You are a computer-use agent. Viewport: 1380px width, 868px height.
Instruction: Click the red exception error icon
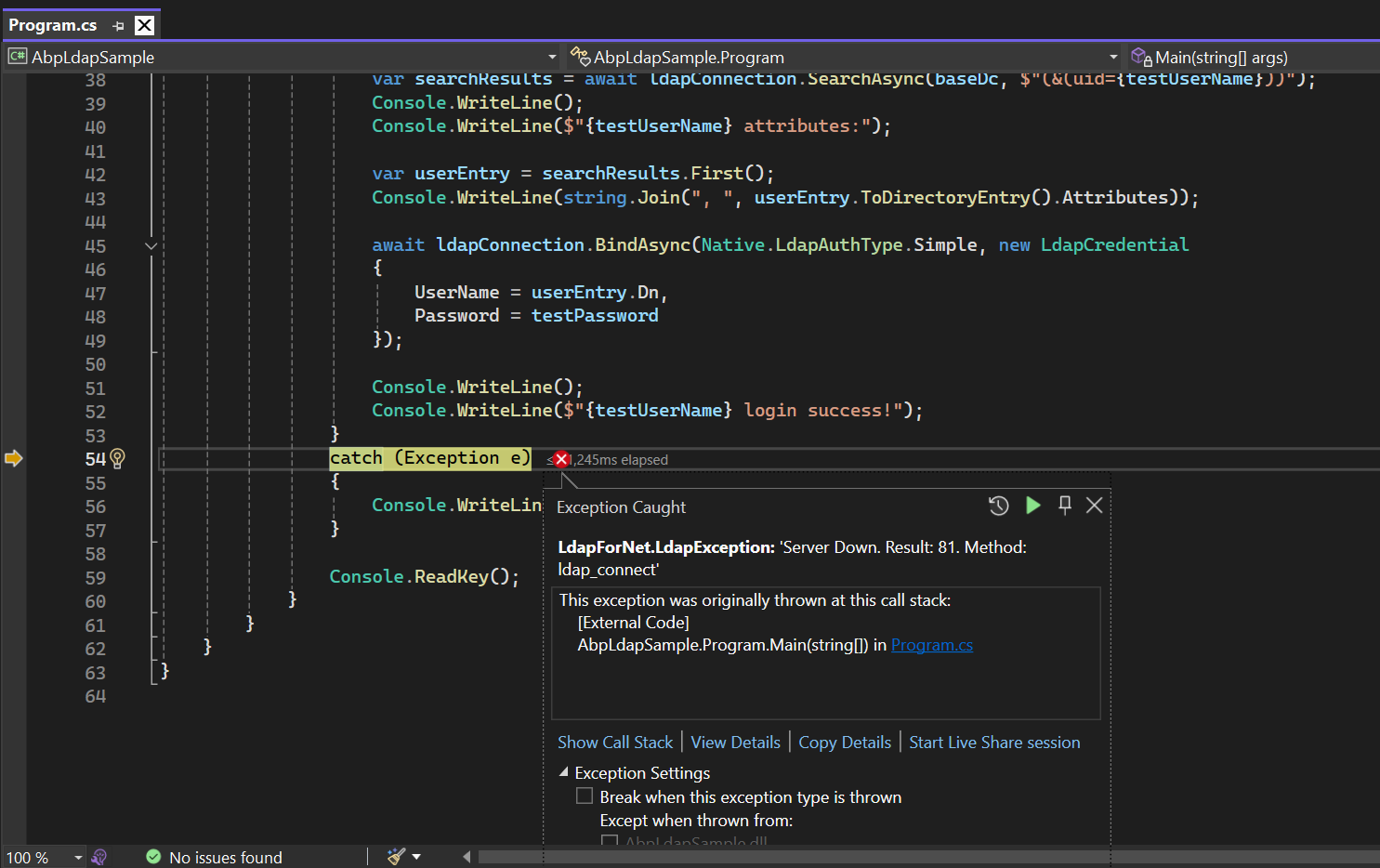coord(560,459)
